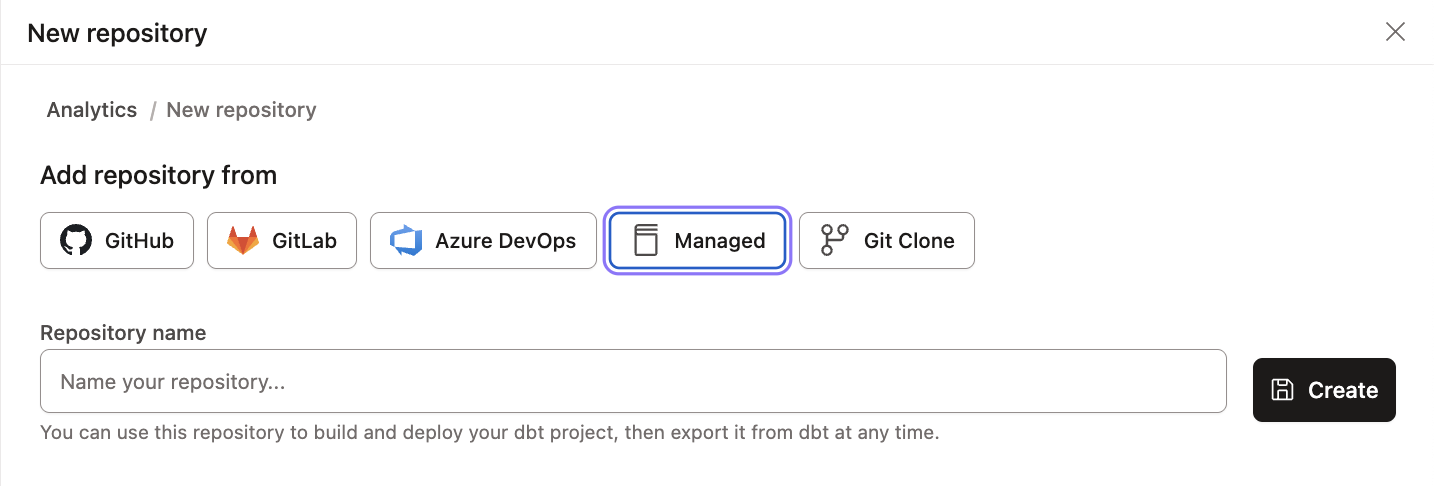This screenshot has width=1434, height=486.
Task: Click the save disk icon on Create
Action: pyautogui.click(x=1282, y=390)
